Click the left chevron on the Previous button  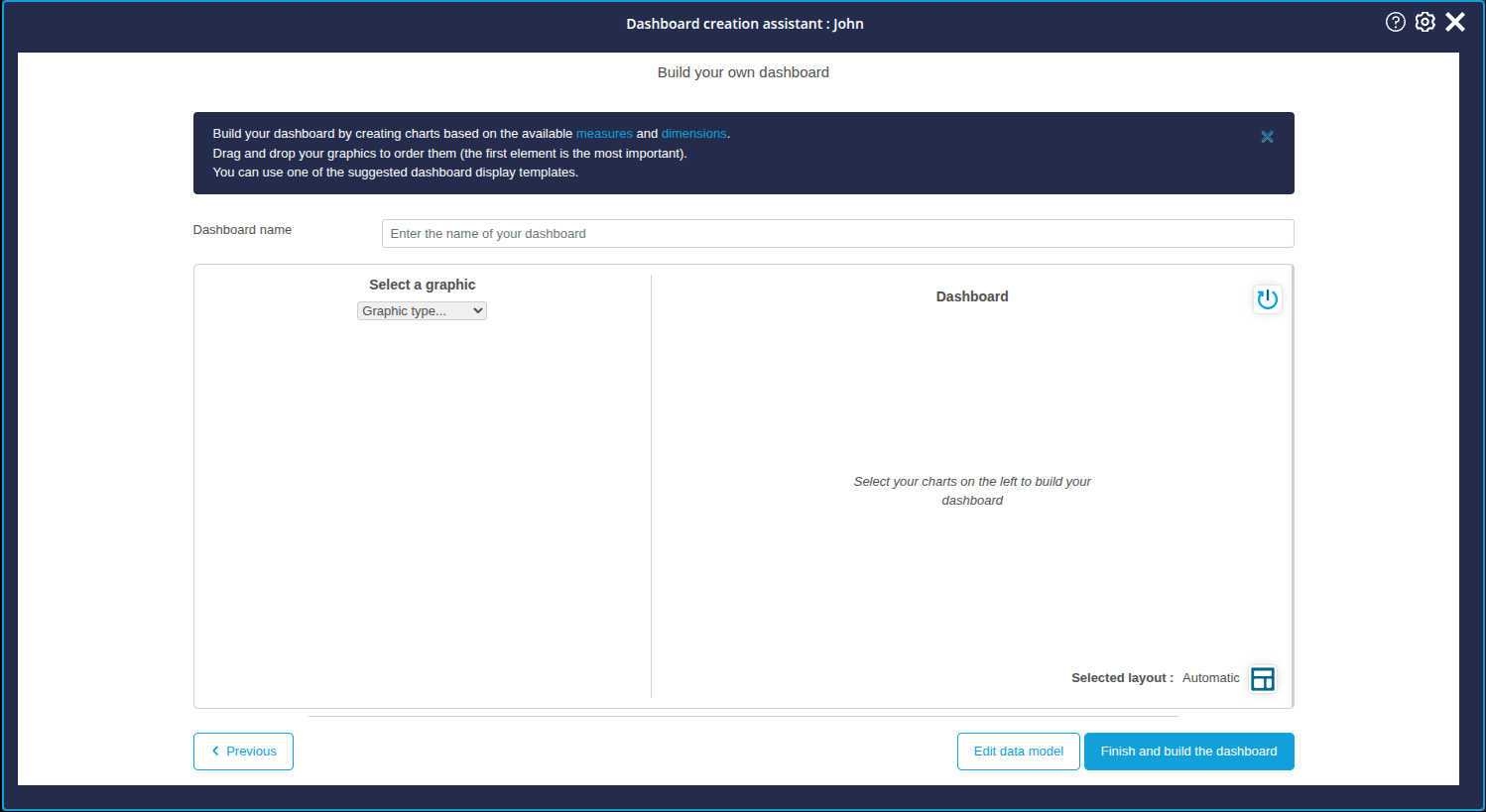point(214,751)
